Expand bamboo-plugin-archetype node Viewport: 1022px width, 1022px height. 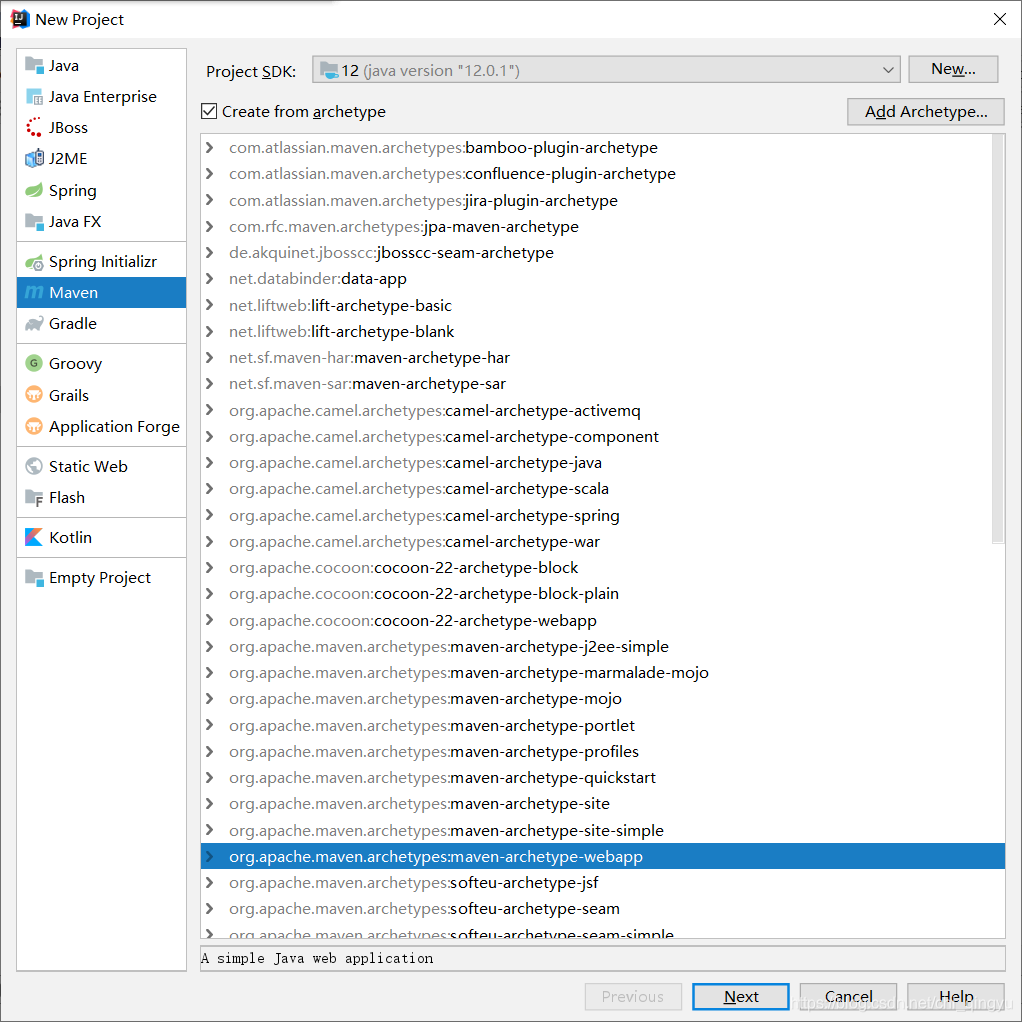(x=209, y=148)
